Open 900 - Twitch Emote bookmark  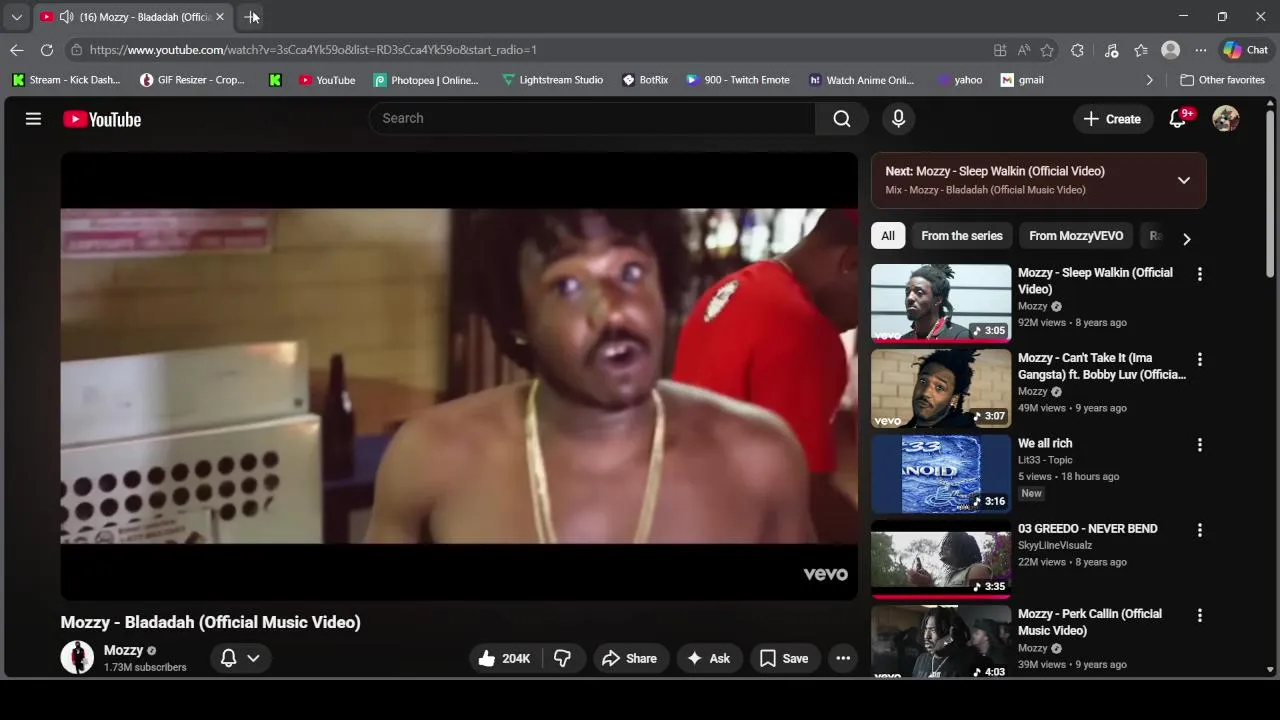737,80
